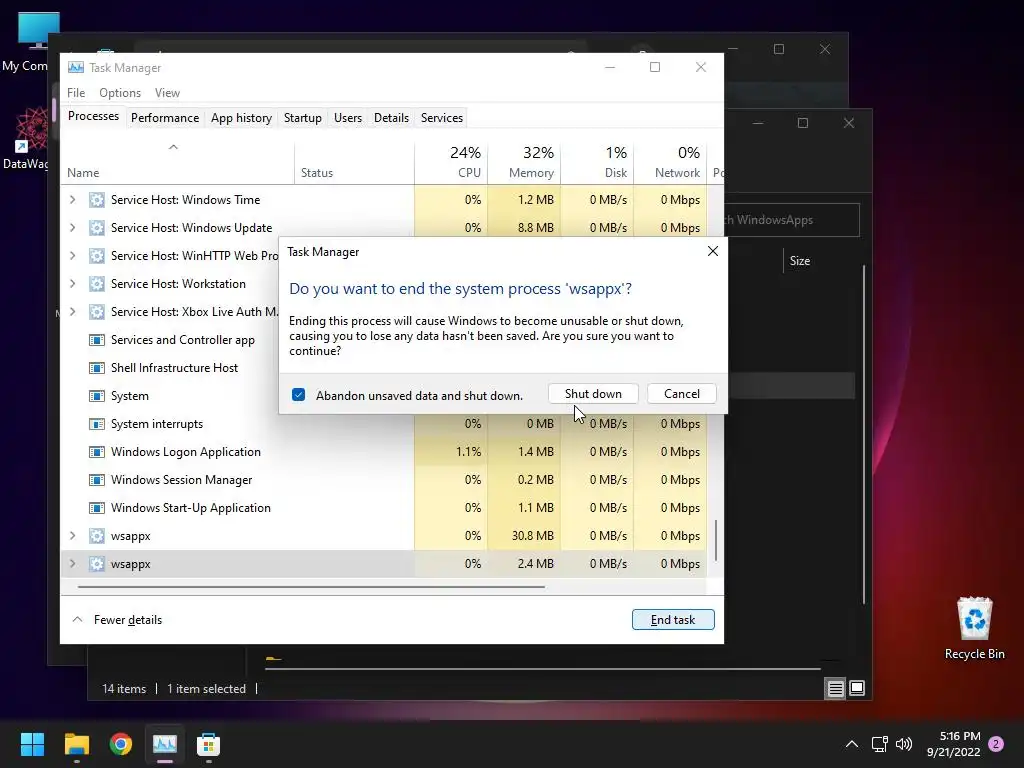Expand the selected wsappx 2.4 MB row
Screen dimensions: 1024x768
(72, 564)
